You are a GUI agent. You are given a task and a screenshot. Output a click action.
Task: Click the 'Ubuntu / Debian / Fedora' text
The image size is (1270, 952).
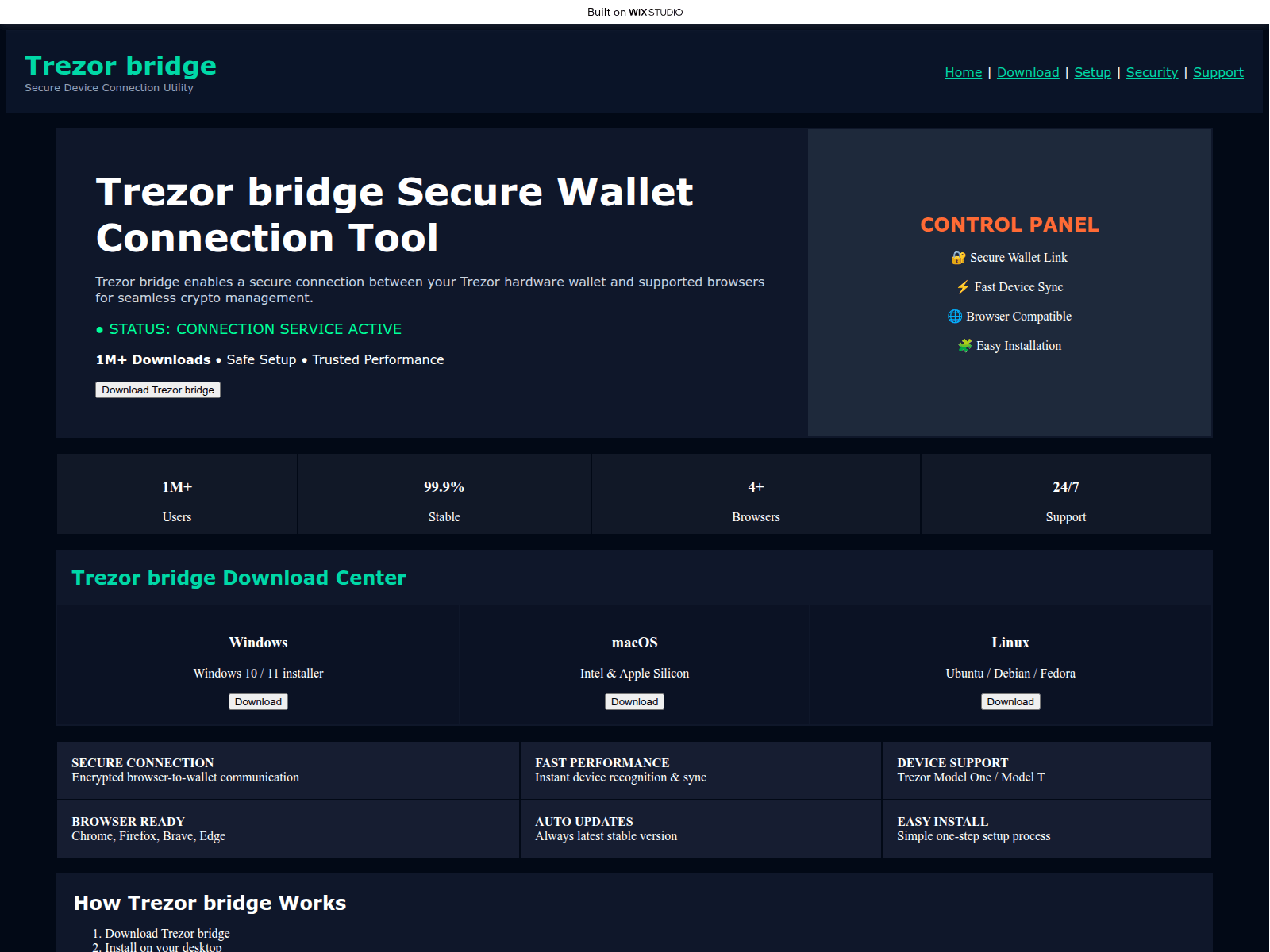coord(1010,674)
